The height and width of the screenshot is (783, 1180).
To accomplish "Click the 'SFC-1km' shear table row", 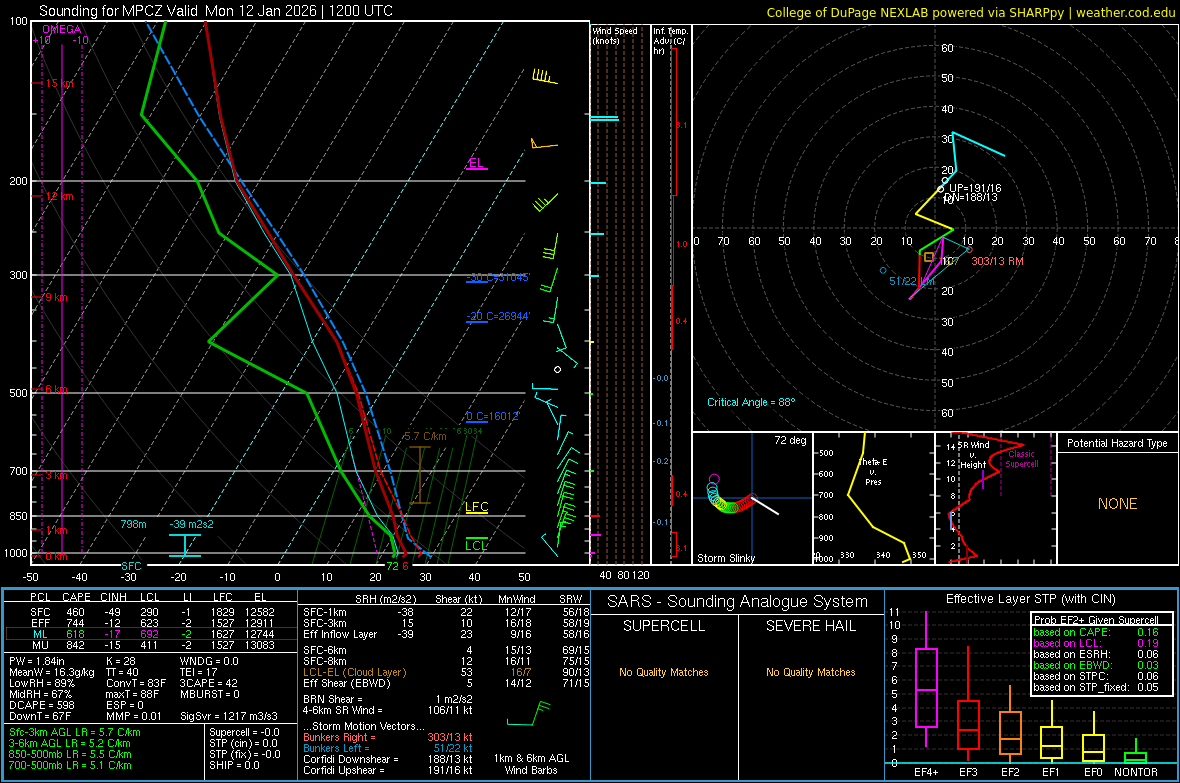I will [446, 612].
